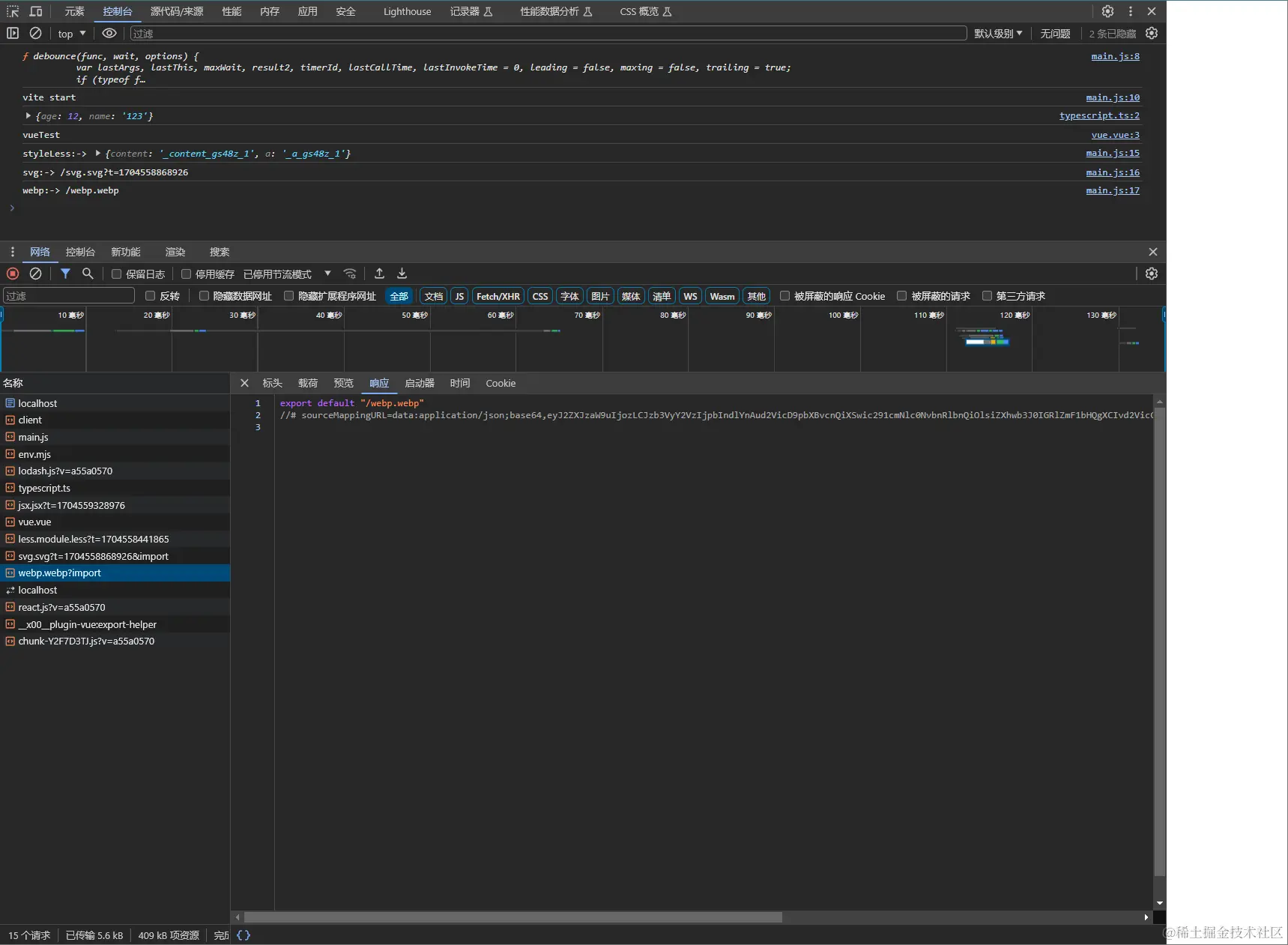Viewport: 1288px width, 945px height.
Task: Open the drawer three-dot menu
Action: tap(12, 252)
